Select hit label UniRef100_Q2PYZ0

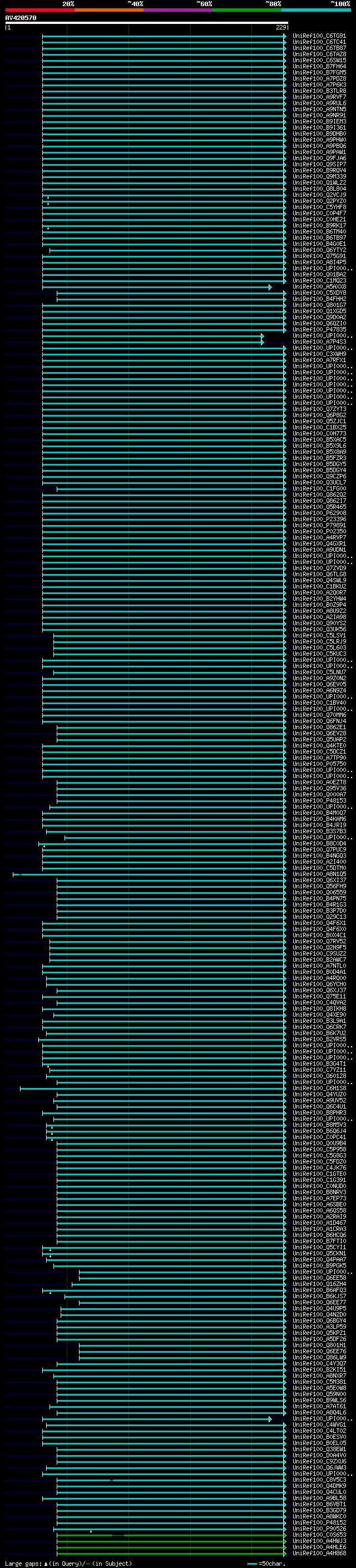[319, 201]
